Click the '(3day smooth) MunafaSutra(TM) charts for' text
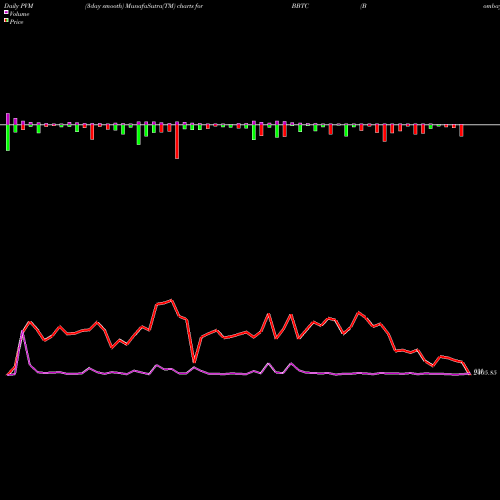This screenshot has height=500, width=500. [144, 6]
